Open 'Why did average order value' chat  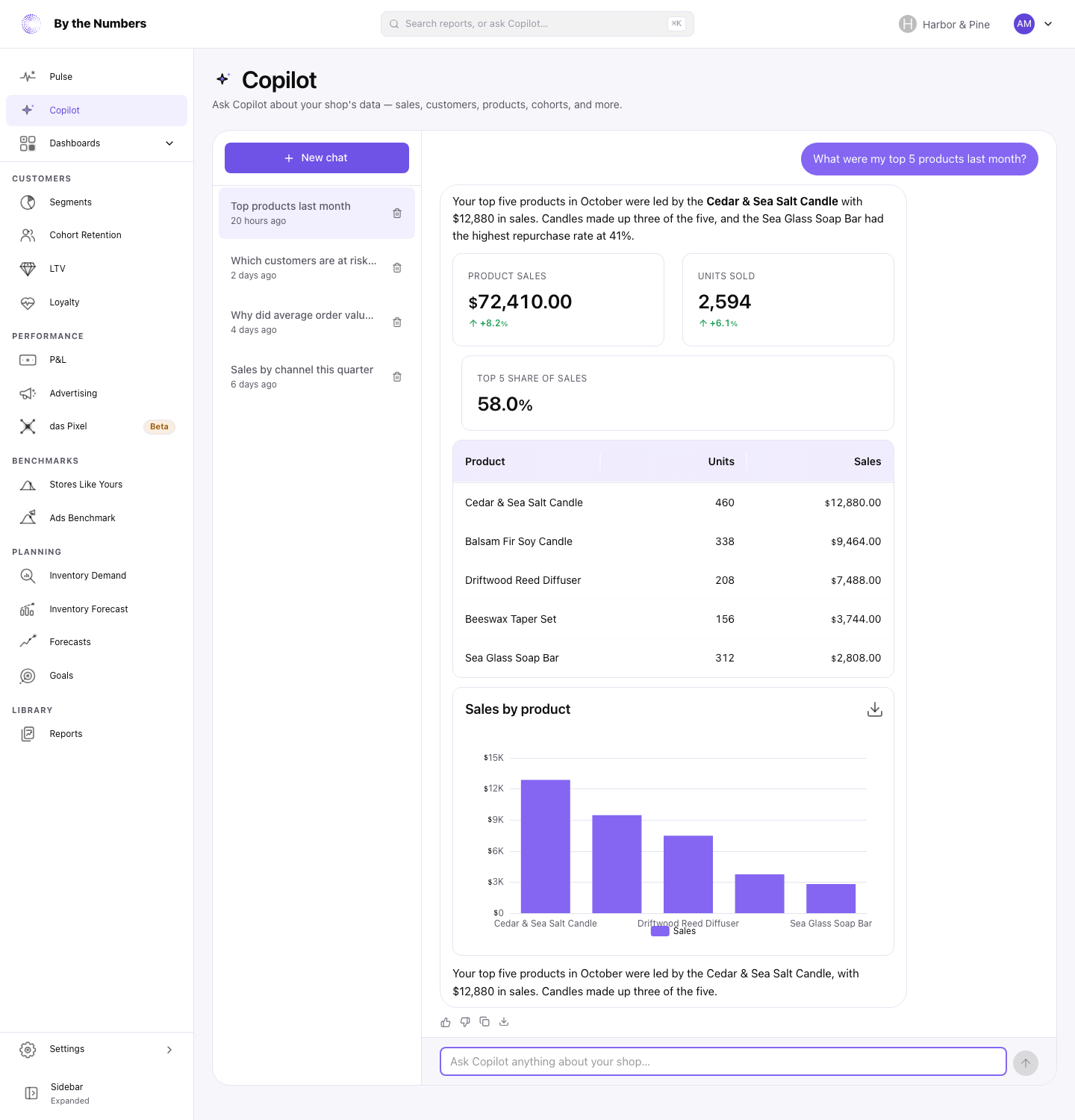[317, 323]
